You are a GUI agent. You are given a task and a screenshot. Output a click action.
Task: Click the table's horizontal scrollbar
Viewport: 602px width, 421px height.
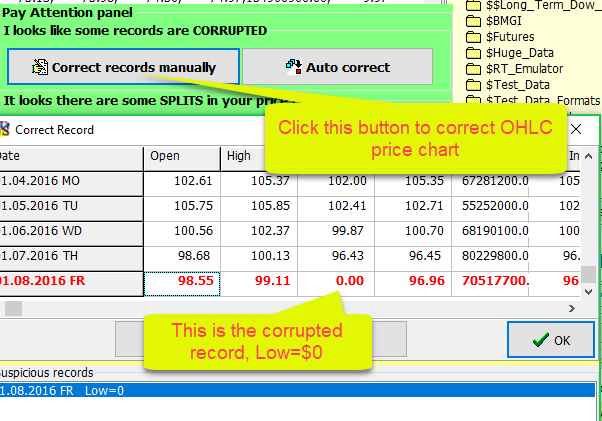pyautogui.click(x=300, y=308)
